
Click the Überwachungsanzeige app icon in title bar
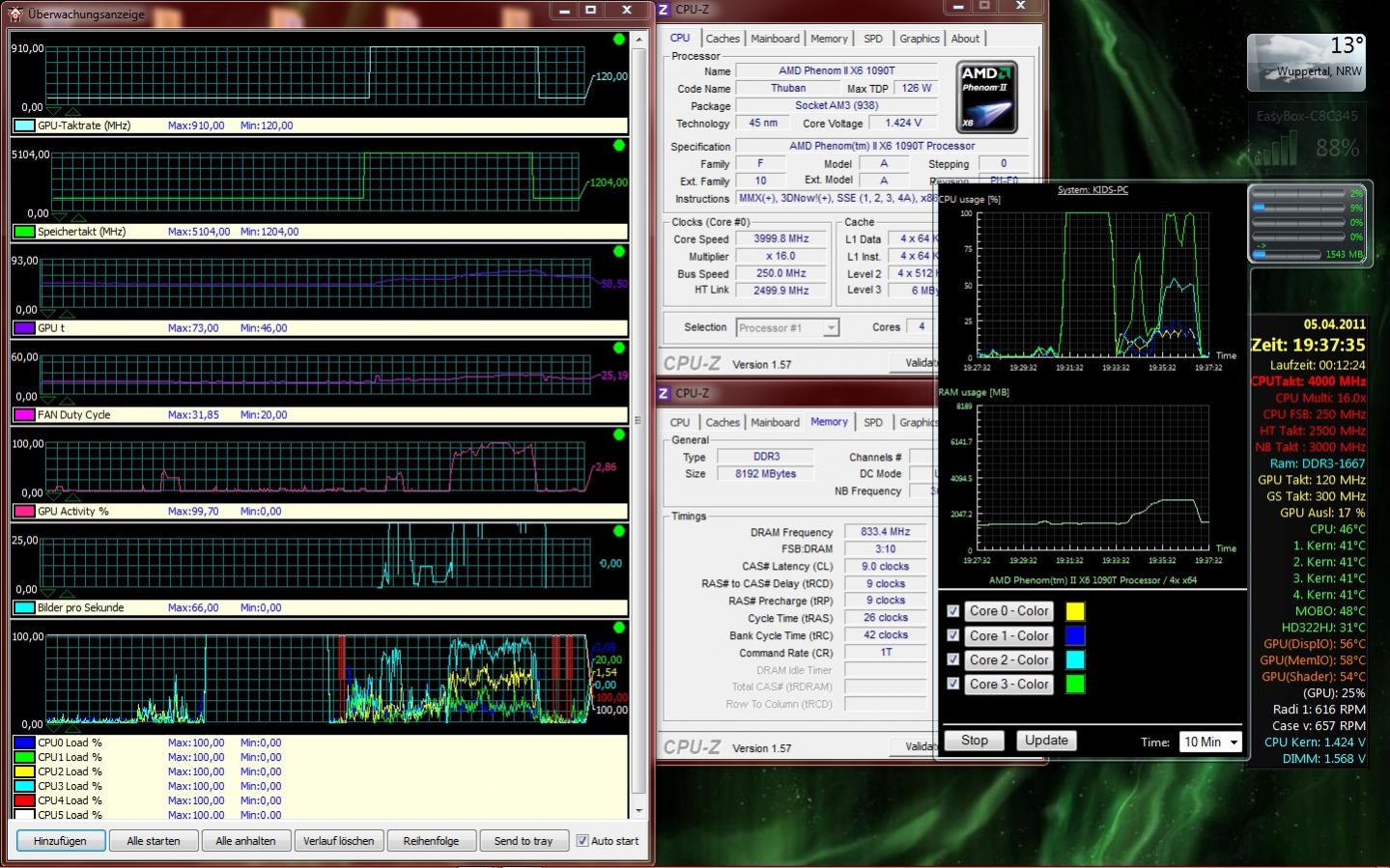point(14,14)
